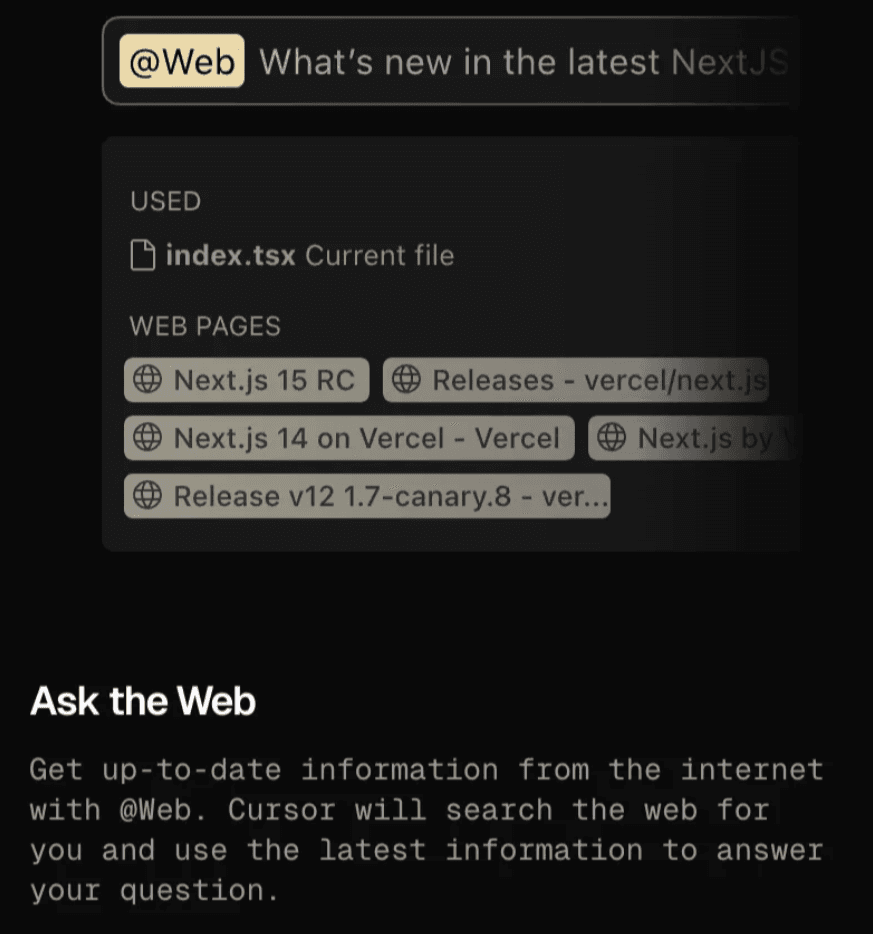
Task: Click the globe icon on Release v12 chip
Action: pos(147,496)
